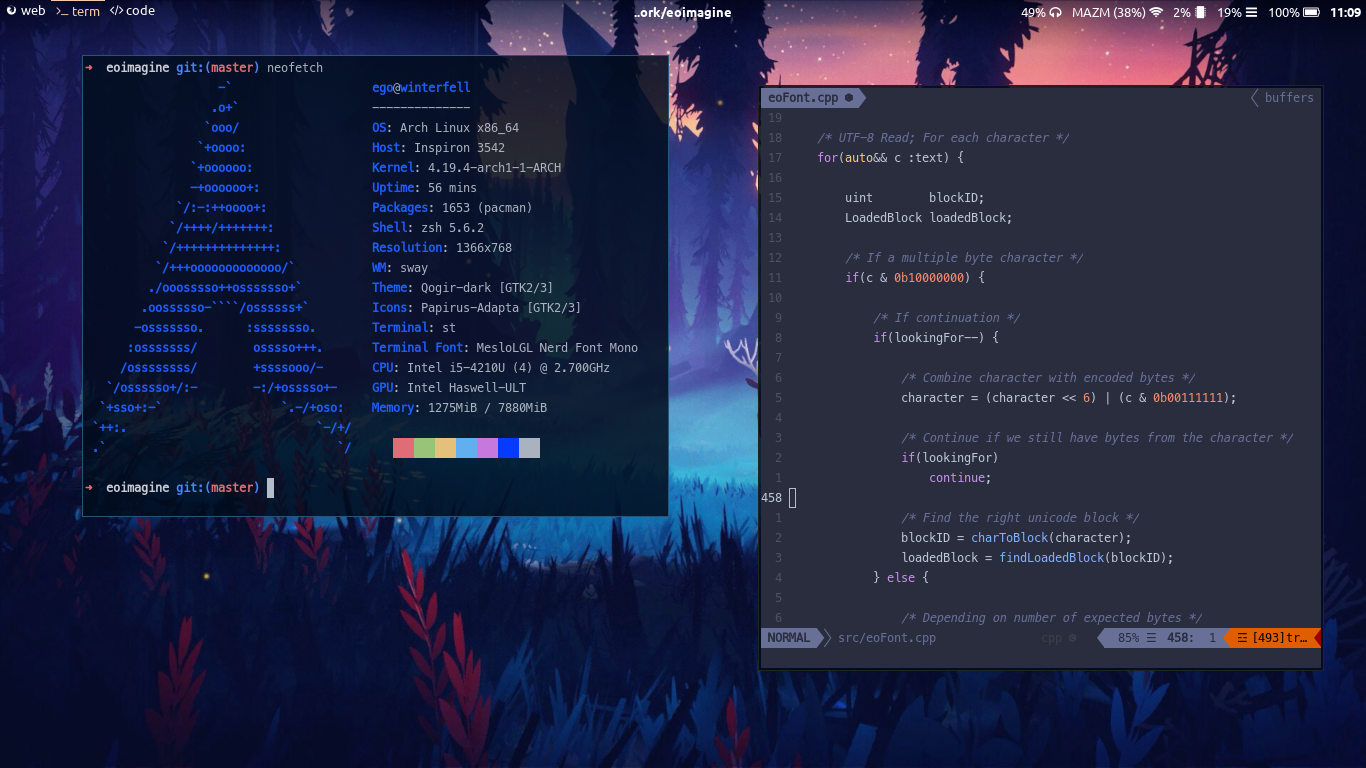
Task: Switch to the code workspace
Action: 132,11
